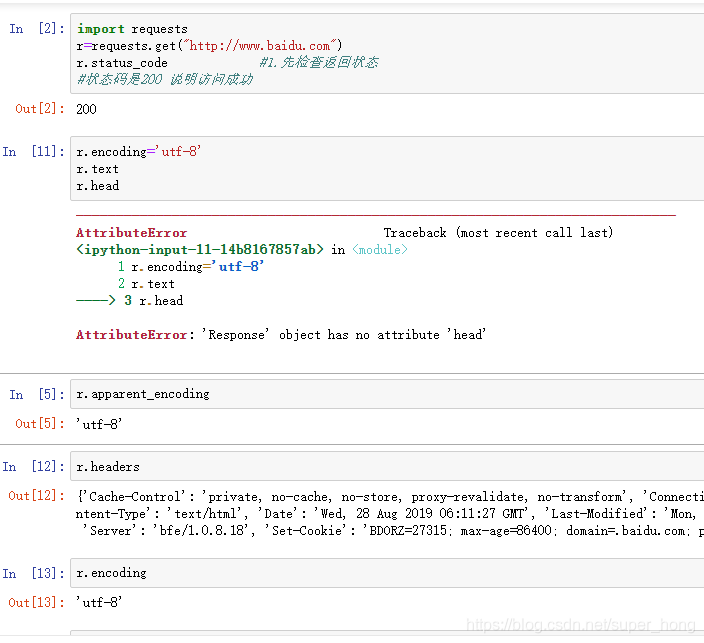Viewport: 704px width, 643px height.
Task: Click the ipython-input-11-14b8167857ab text
Action: 200,250
